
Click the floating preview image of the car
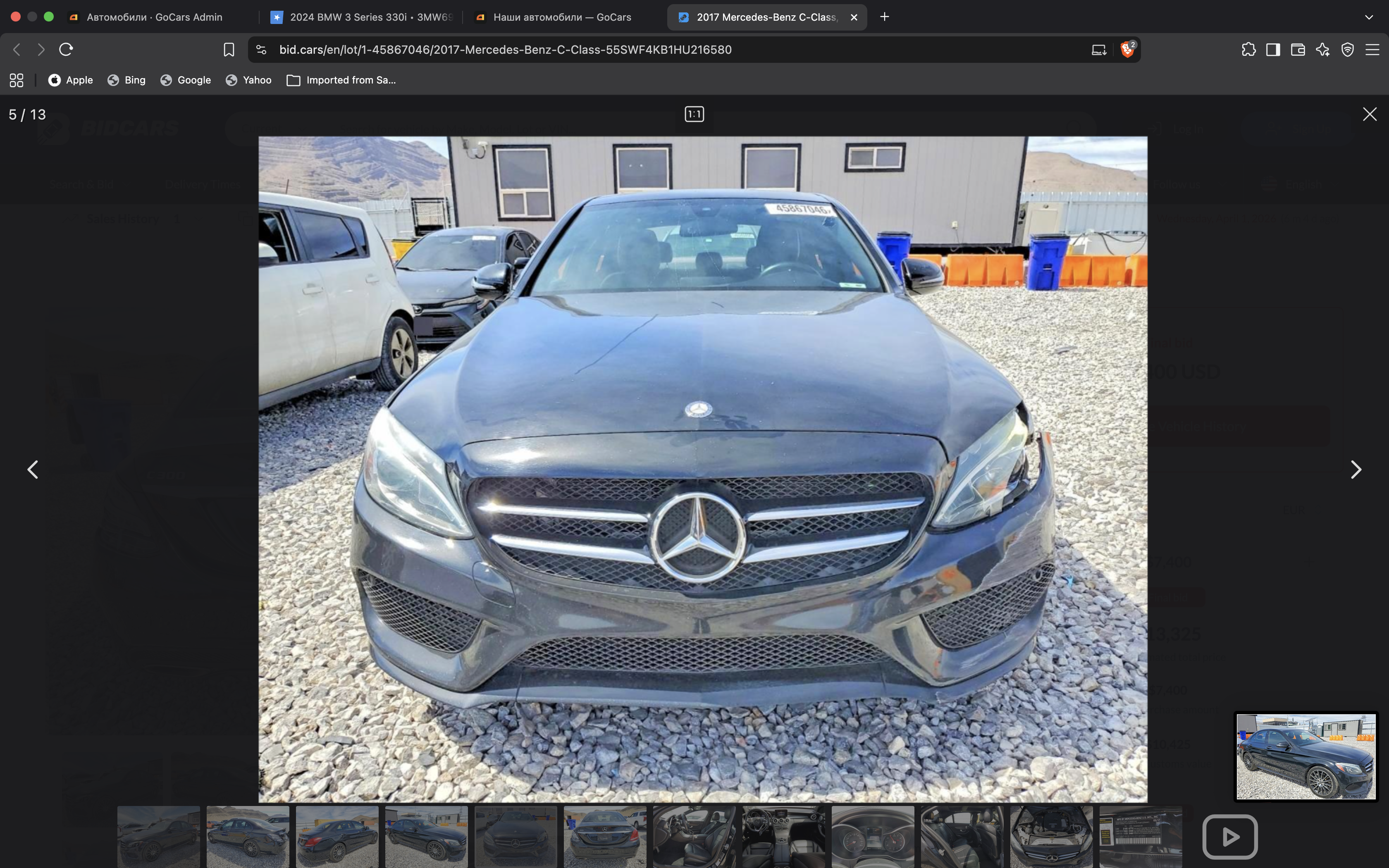(1306, 757)
